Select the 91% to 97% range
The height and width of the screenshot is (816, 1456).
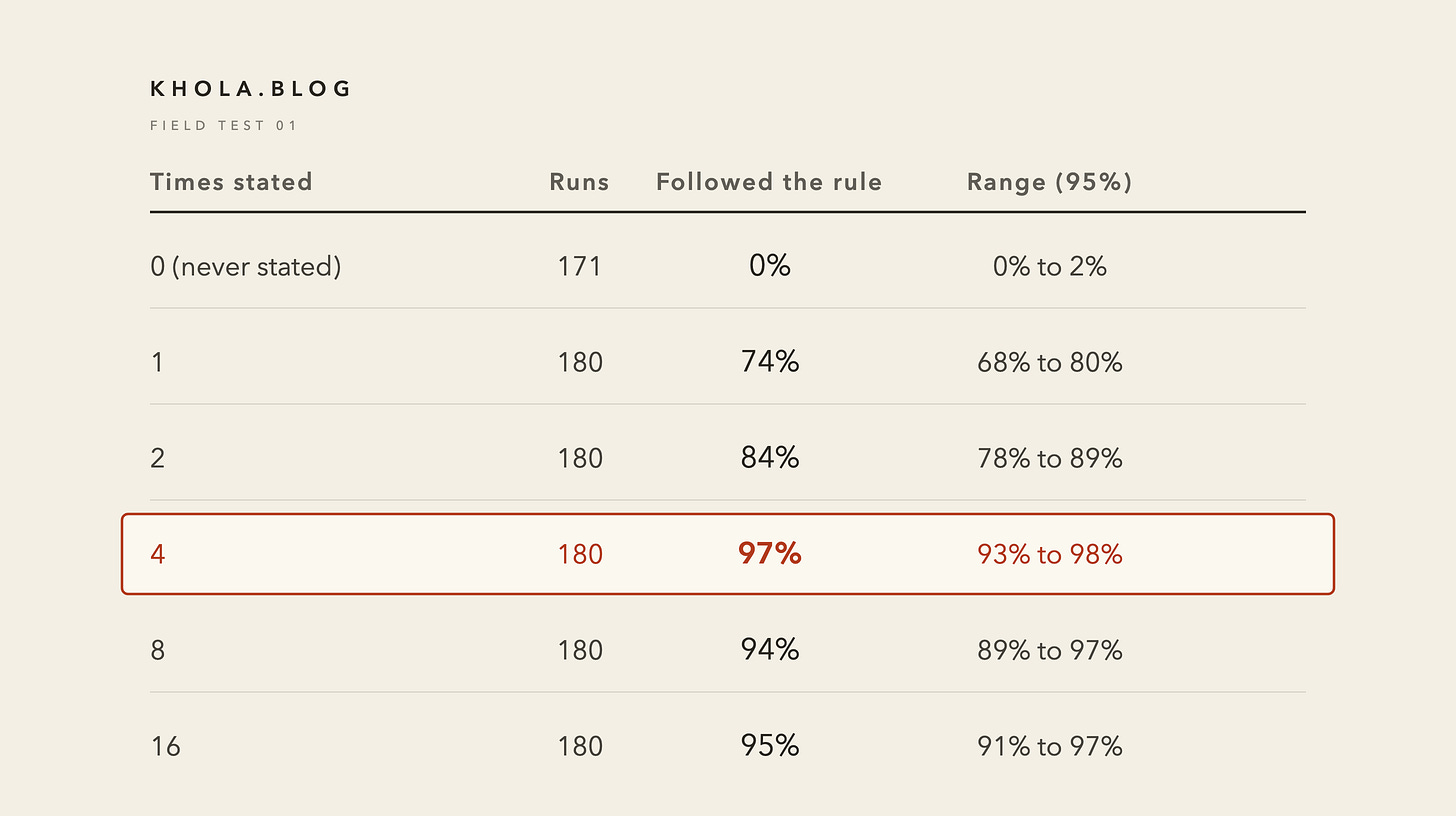coord(1049,746)
